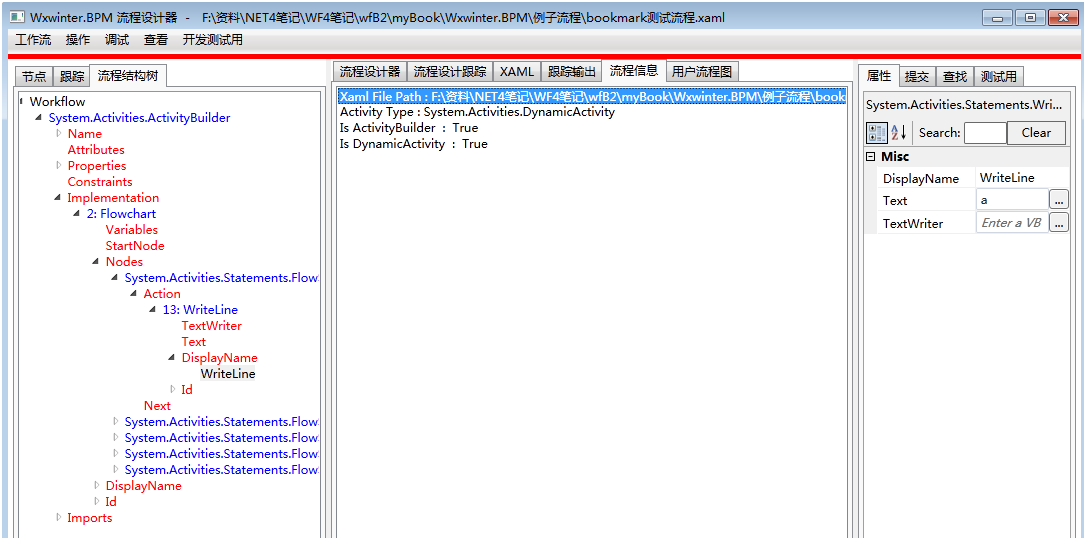Select the StartNode tree item
1086x540 pixels.
135,246
